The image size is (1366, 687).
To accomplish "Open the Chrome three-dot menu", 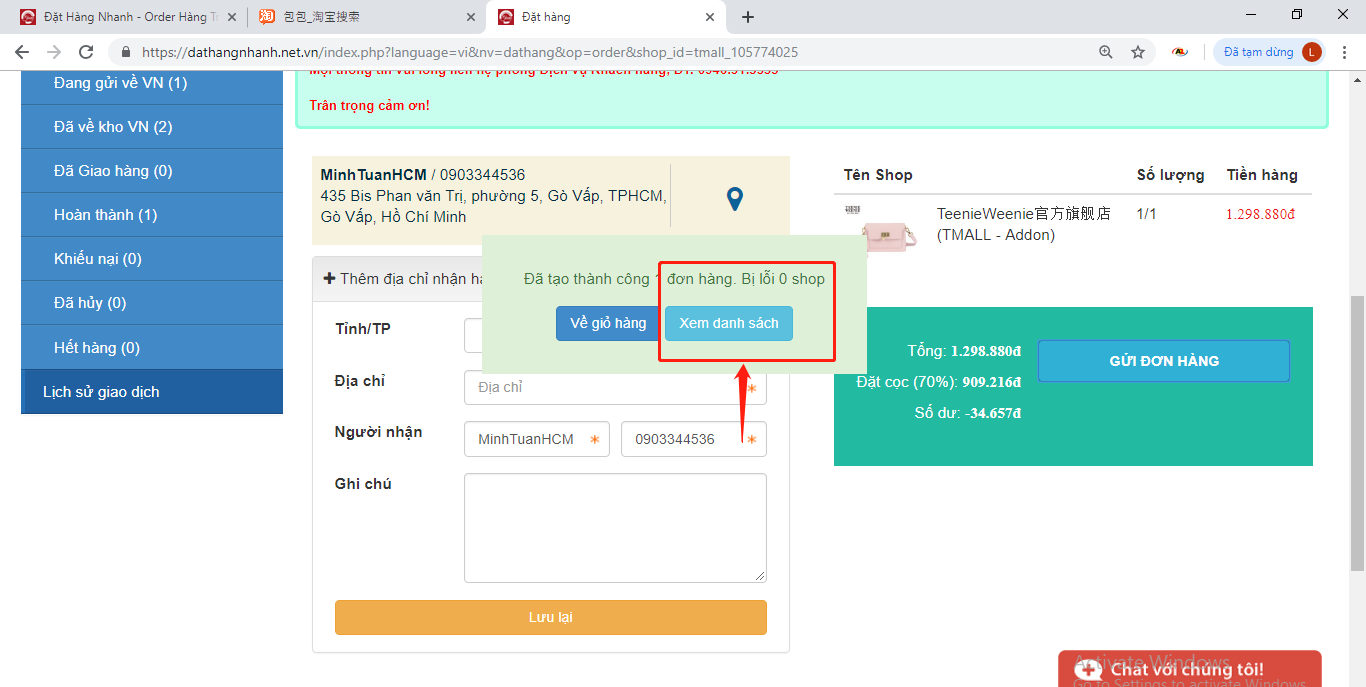I will (1345, 52).
